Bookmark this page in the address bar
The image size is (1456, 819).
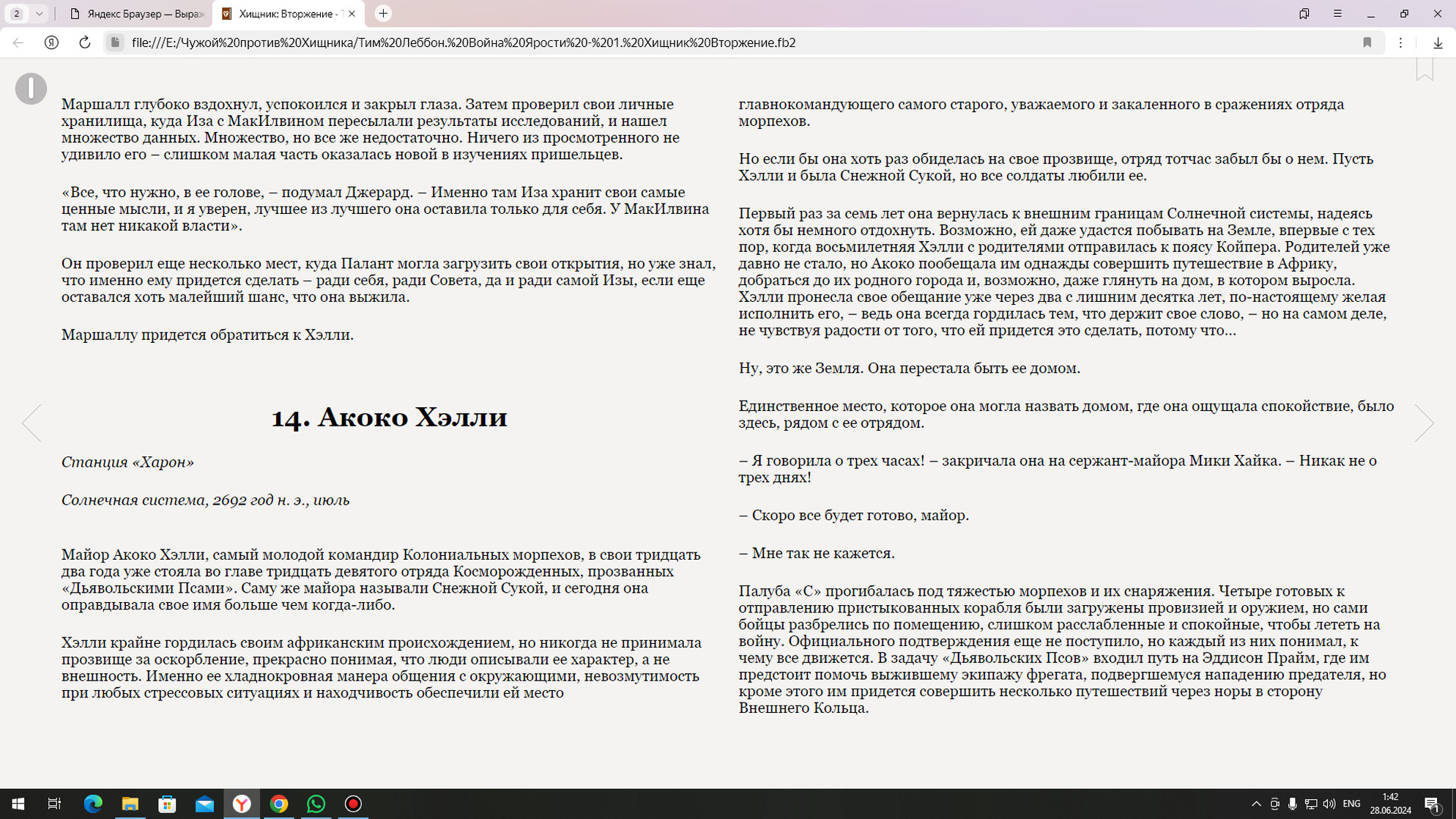(x=1367, y=42)
